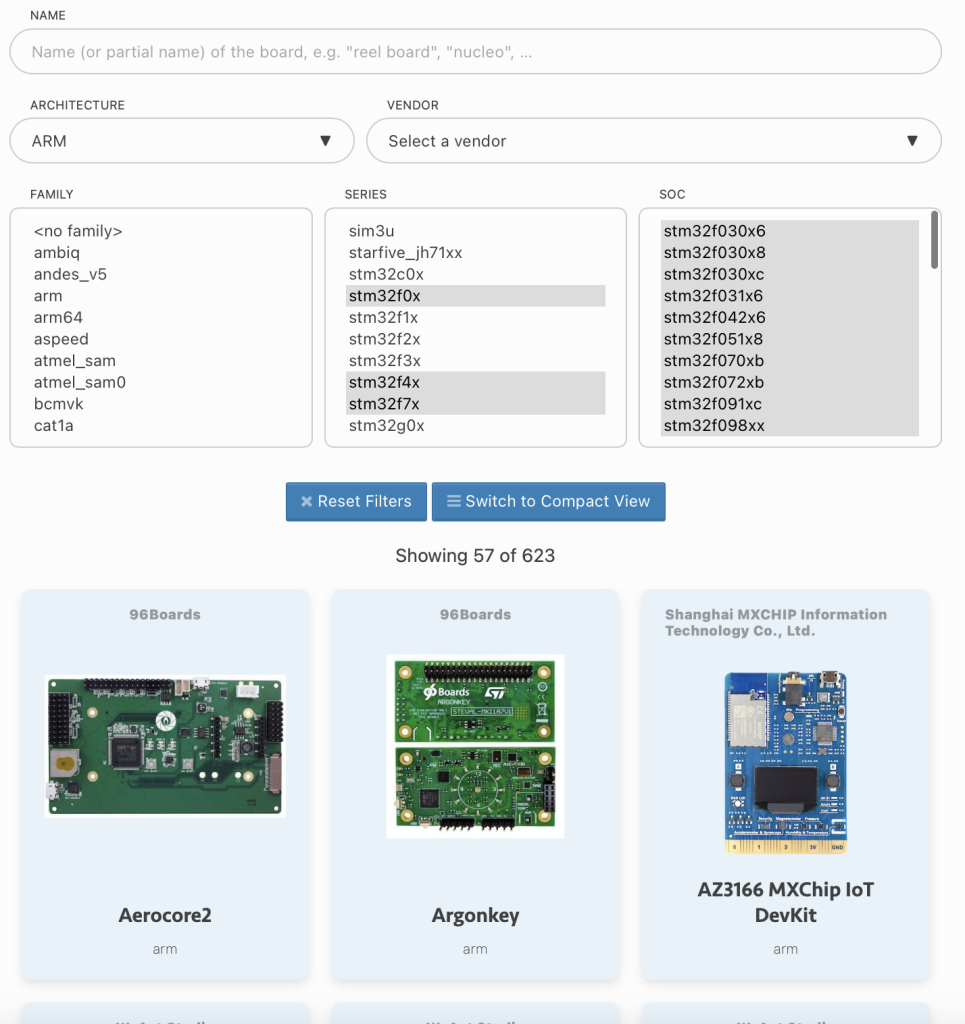Select stm32g0x in Series list
Image resolution: width=965 pixels, height=1024 pixels.
click(x=475, y=425)
